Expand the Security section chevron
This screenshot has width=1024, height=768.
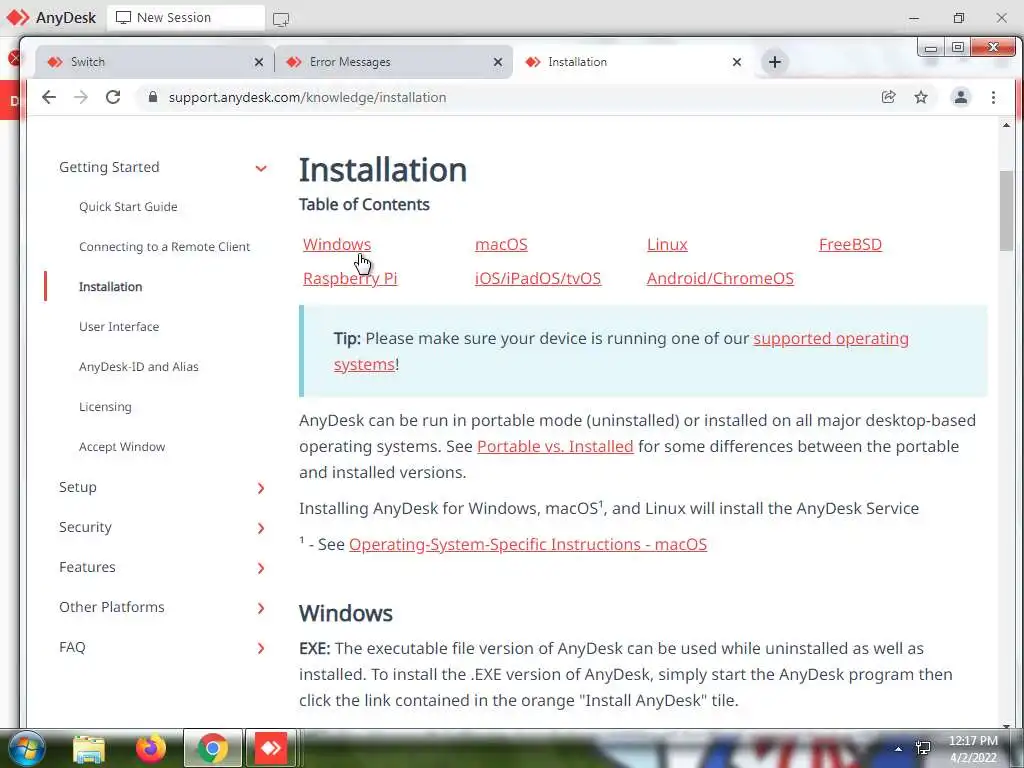(261, 528)
